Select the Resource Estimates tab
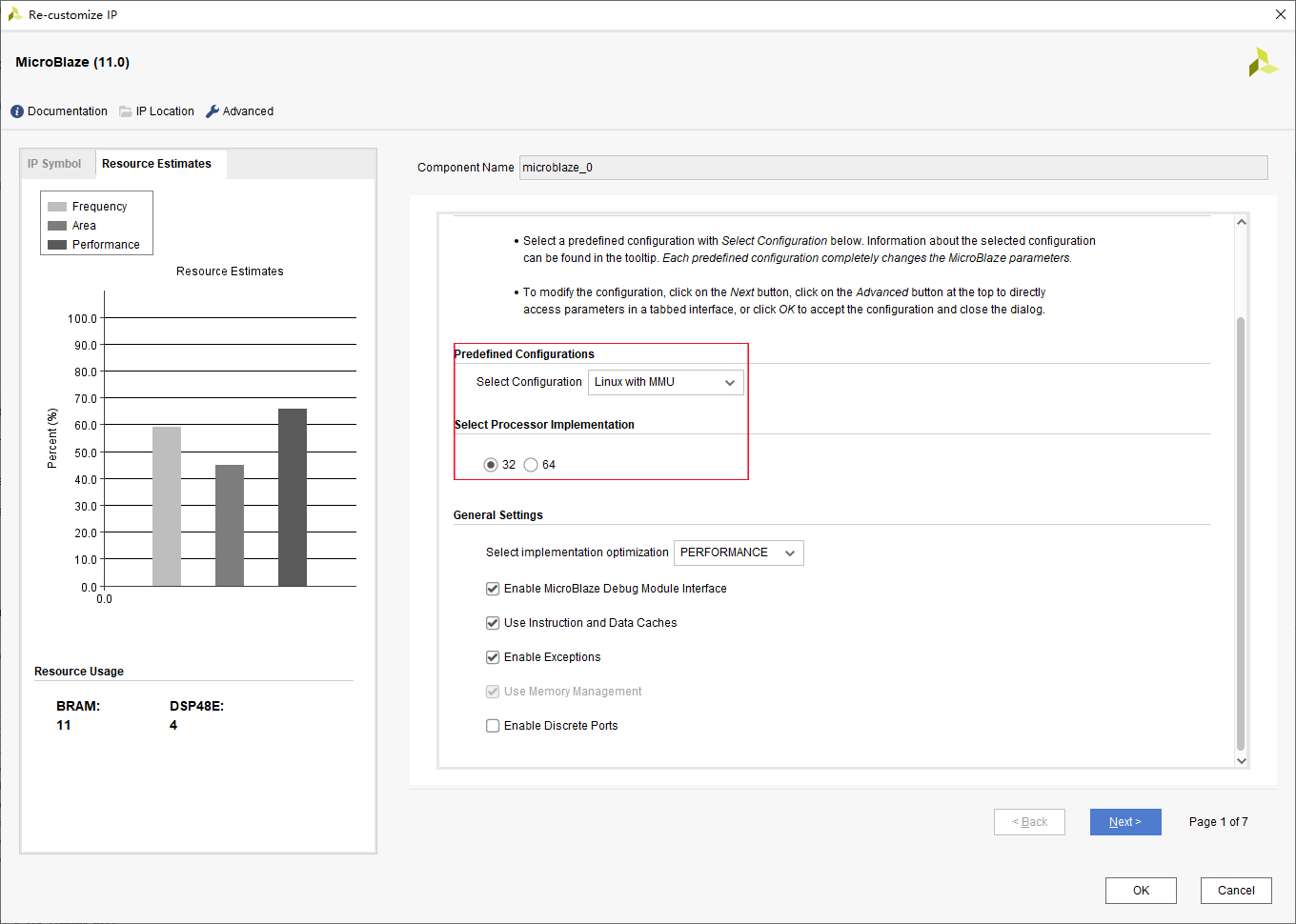Screen dimensions: 1296x924 (156, 164)
